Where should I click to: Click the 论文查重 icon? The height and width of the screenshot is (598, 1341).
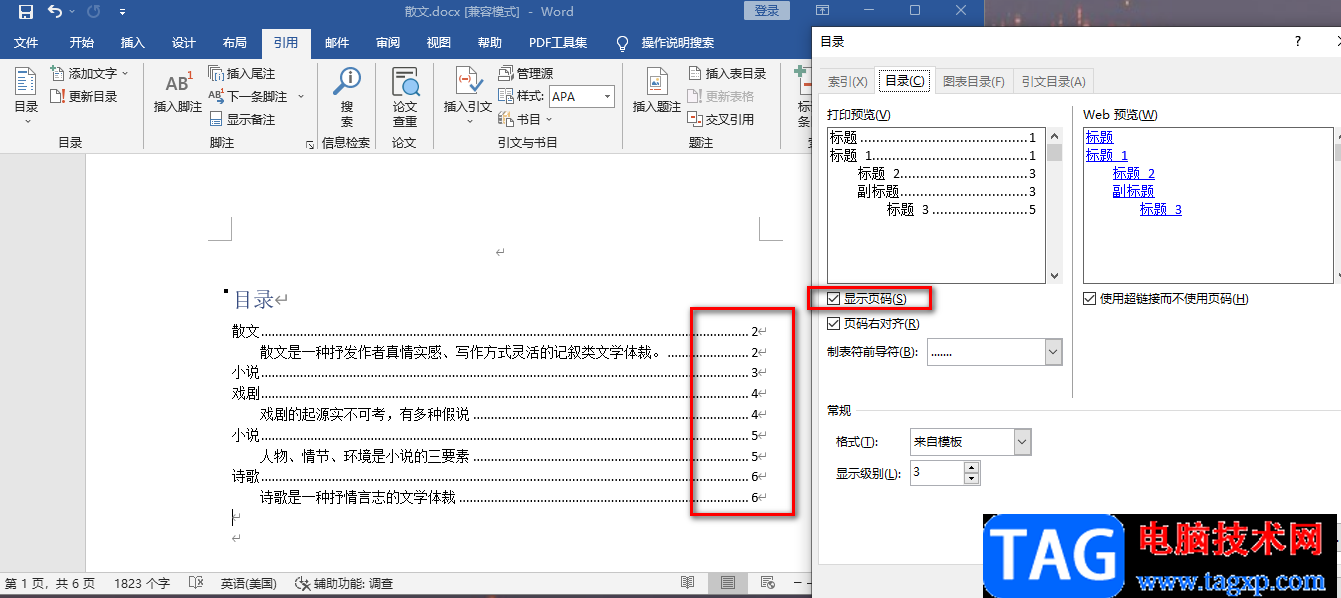tap(405, 96)
